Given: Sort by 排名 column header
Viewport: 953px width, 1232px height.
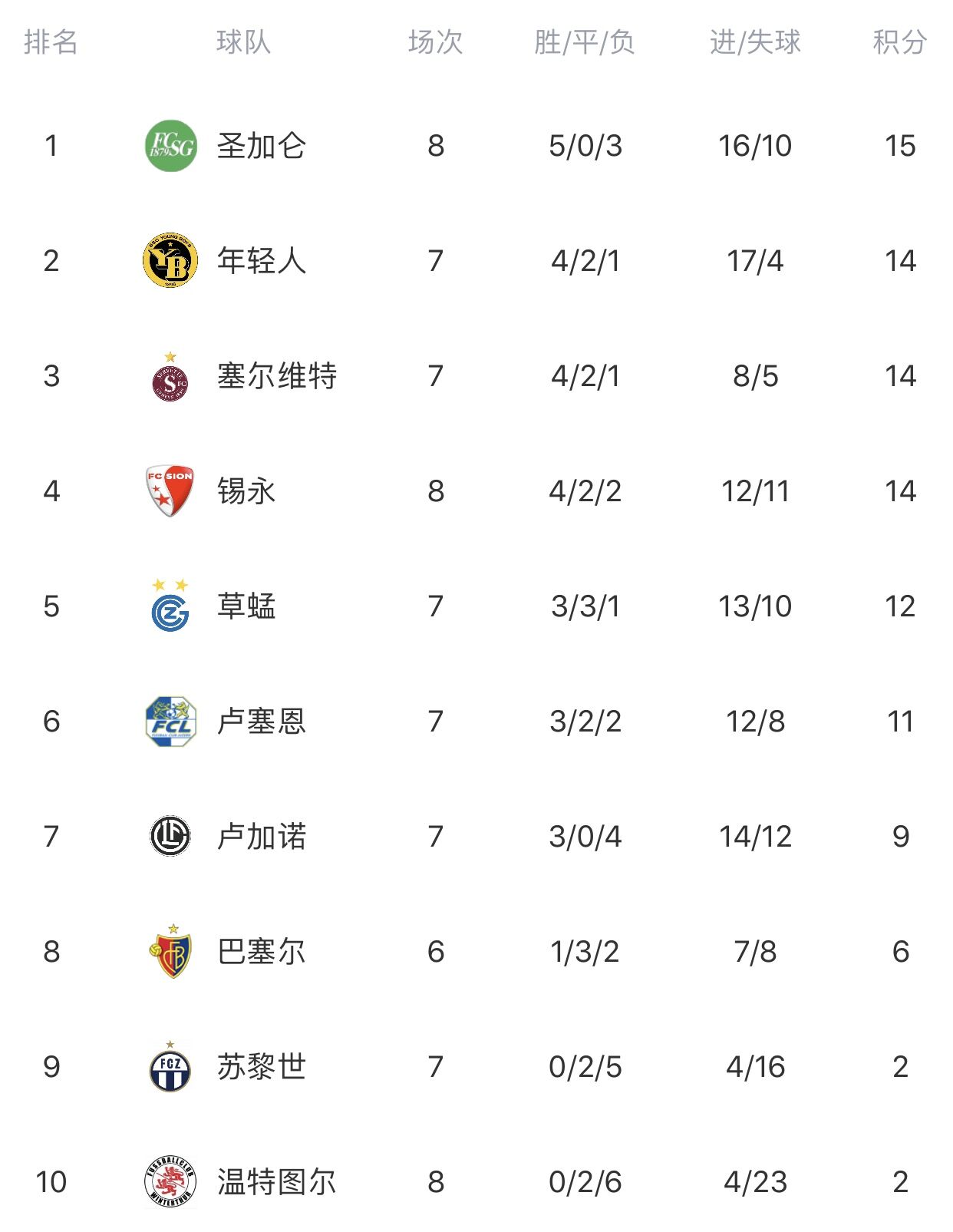Looking at the screenshot, I should (51, 42).
